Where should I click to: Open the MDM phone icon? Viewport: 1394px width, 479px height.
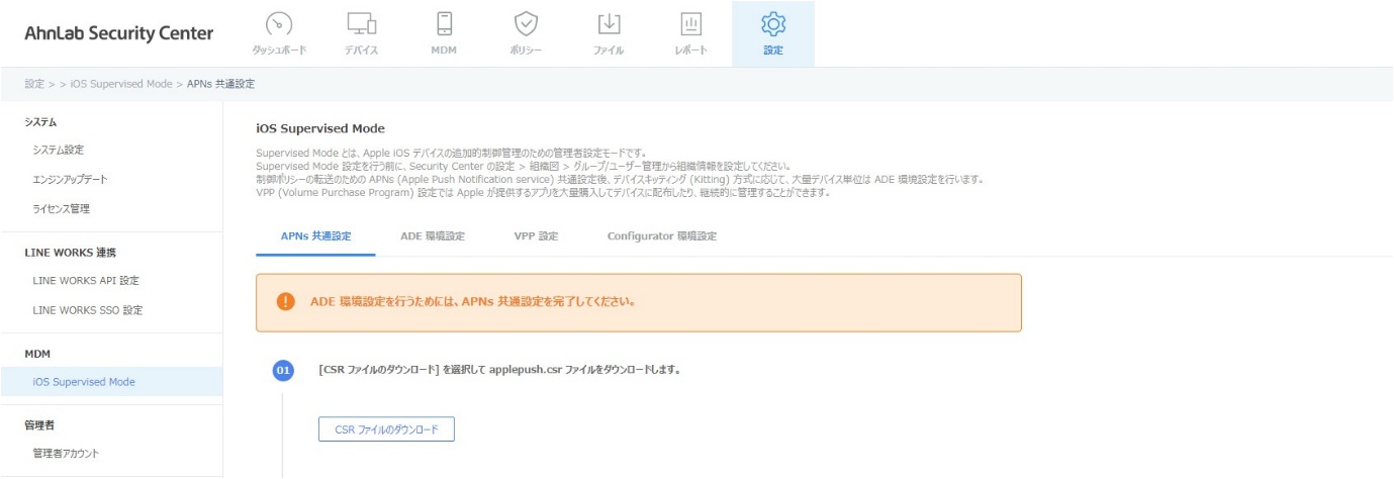[444, 24]
